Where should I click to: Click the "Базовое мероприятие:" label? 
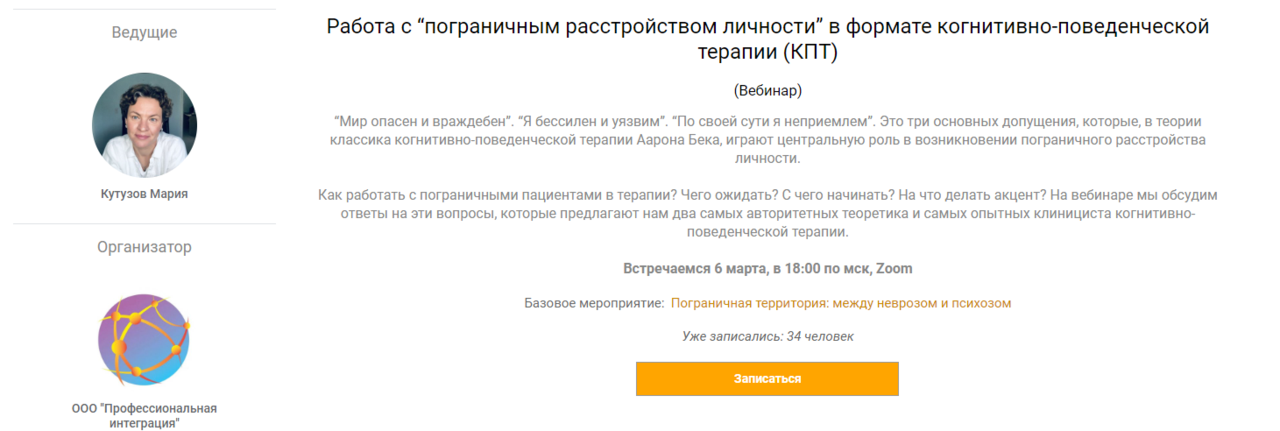594,303
